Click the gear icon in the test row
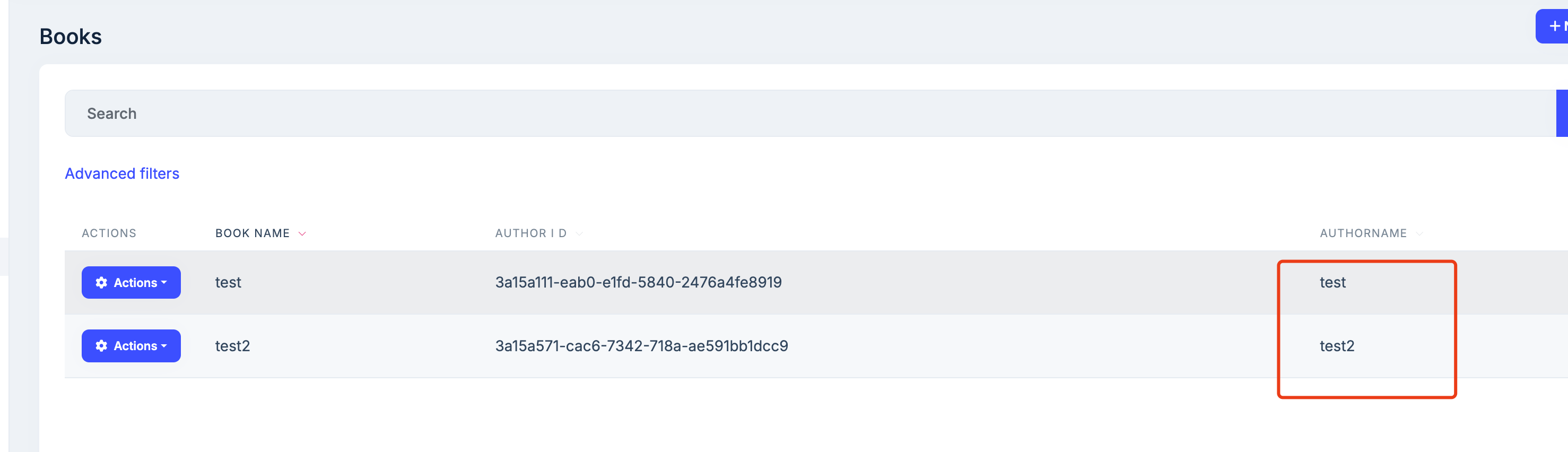The image size is (1568, 452). 102,283
